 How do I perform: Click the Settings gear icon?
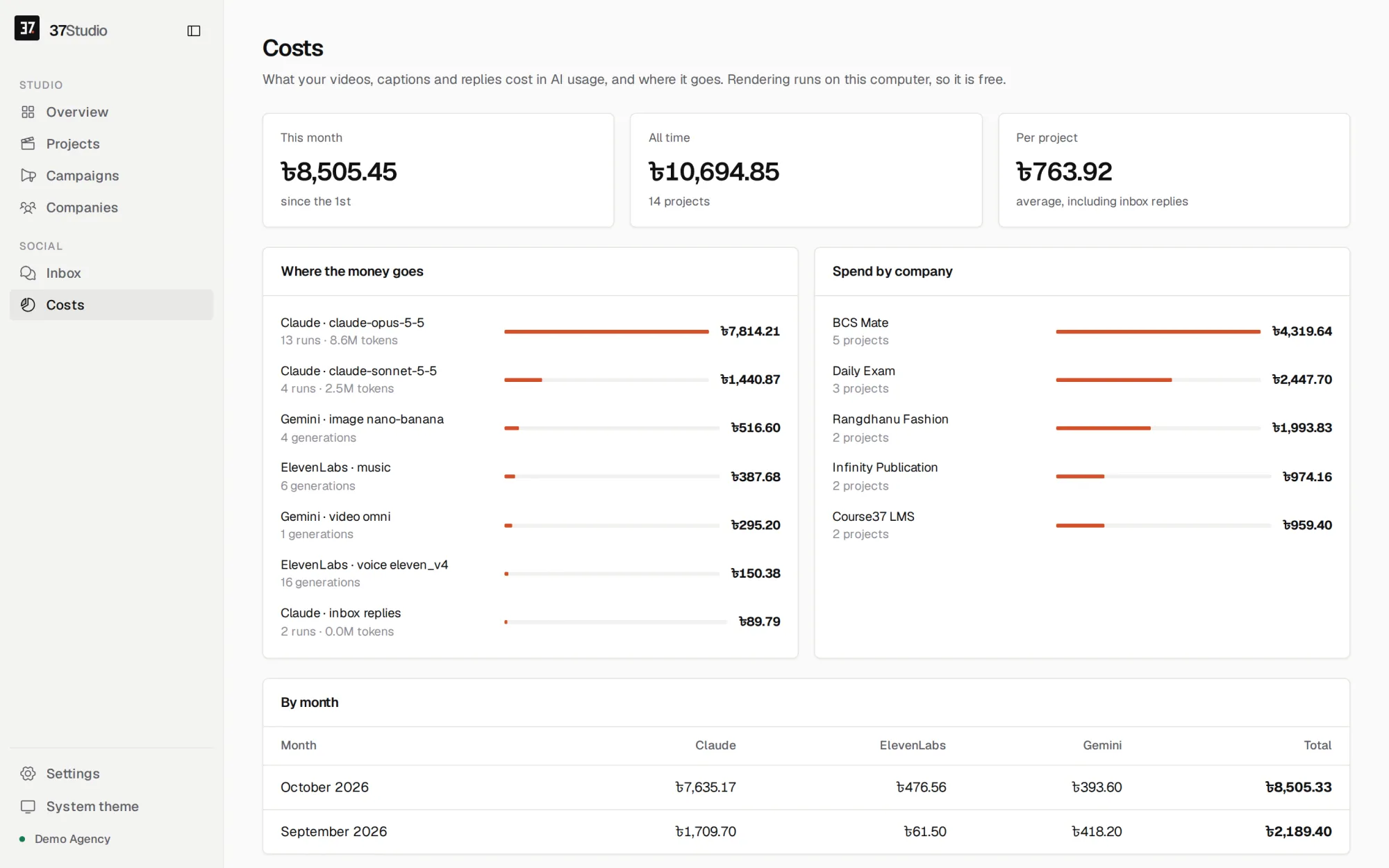coord(28,774)
